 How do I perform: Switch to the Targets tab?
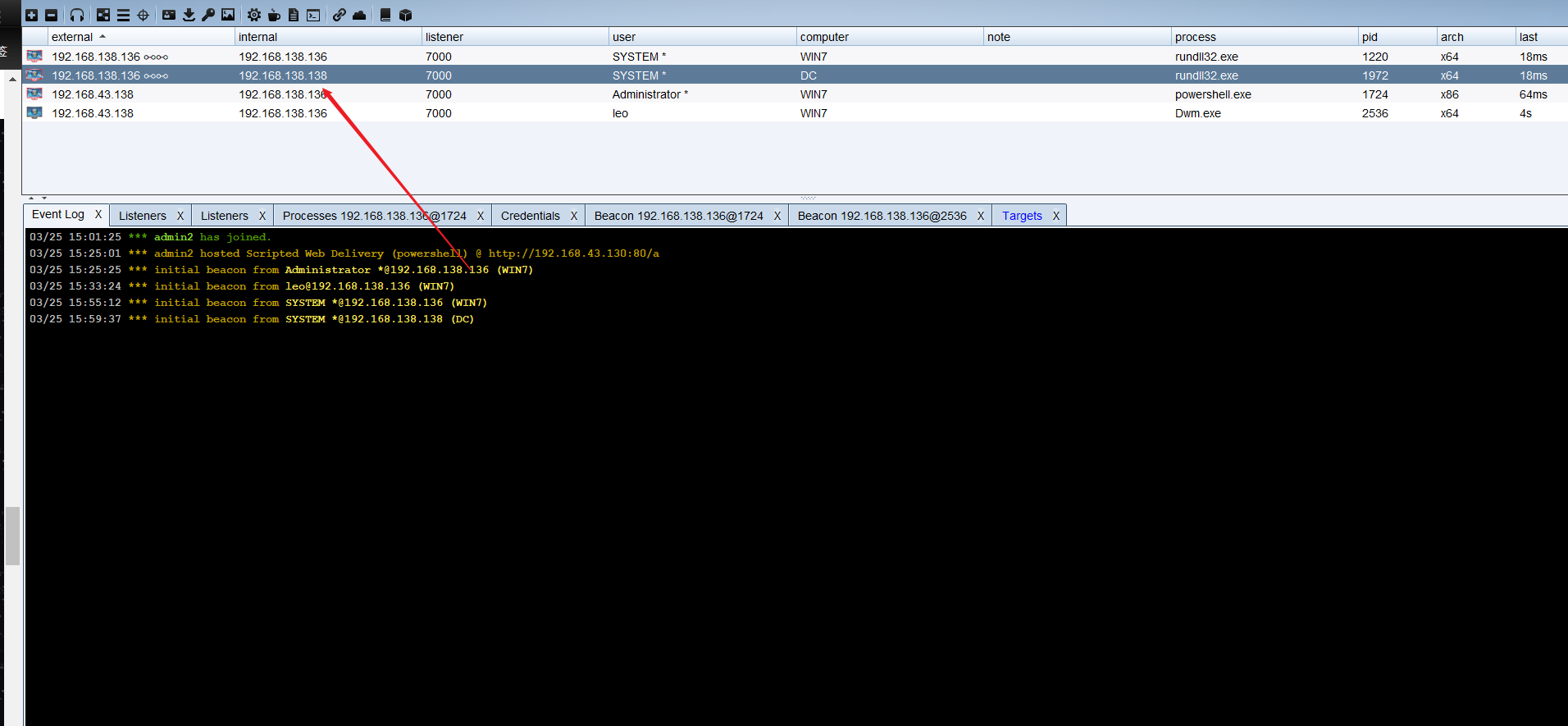(x=1022, y=216)
